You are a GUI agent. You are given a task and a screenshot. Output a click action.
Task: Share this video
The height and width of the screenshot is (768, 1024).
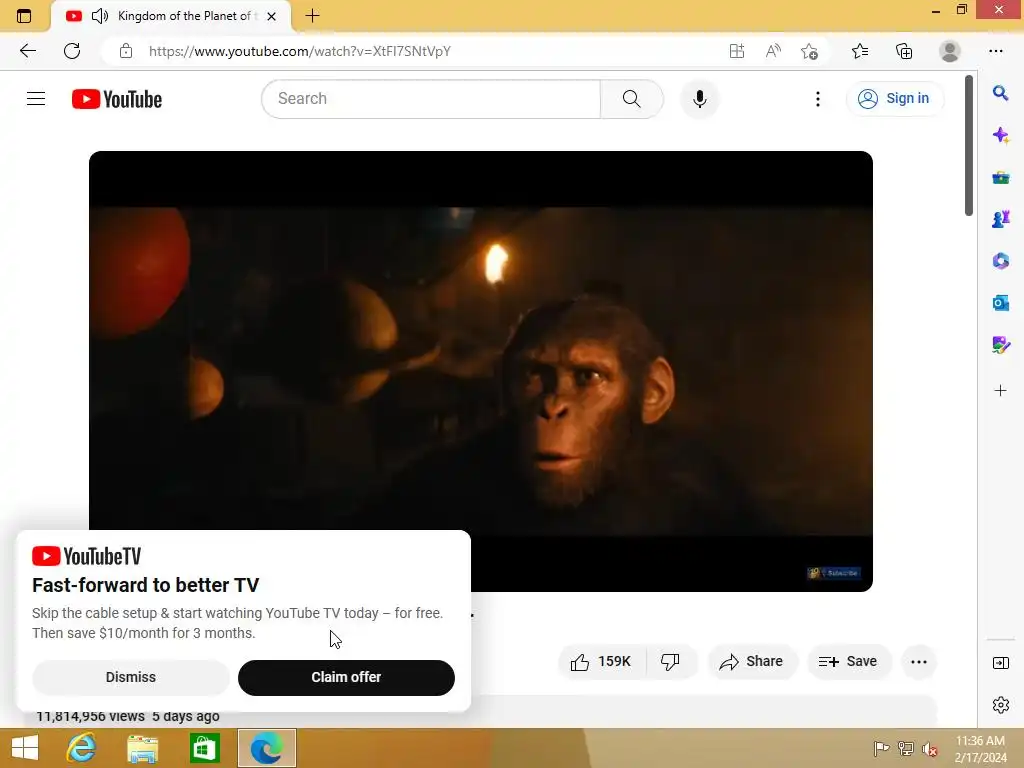pyautogui.click(x=752, y=662)
